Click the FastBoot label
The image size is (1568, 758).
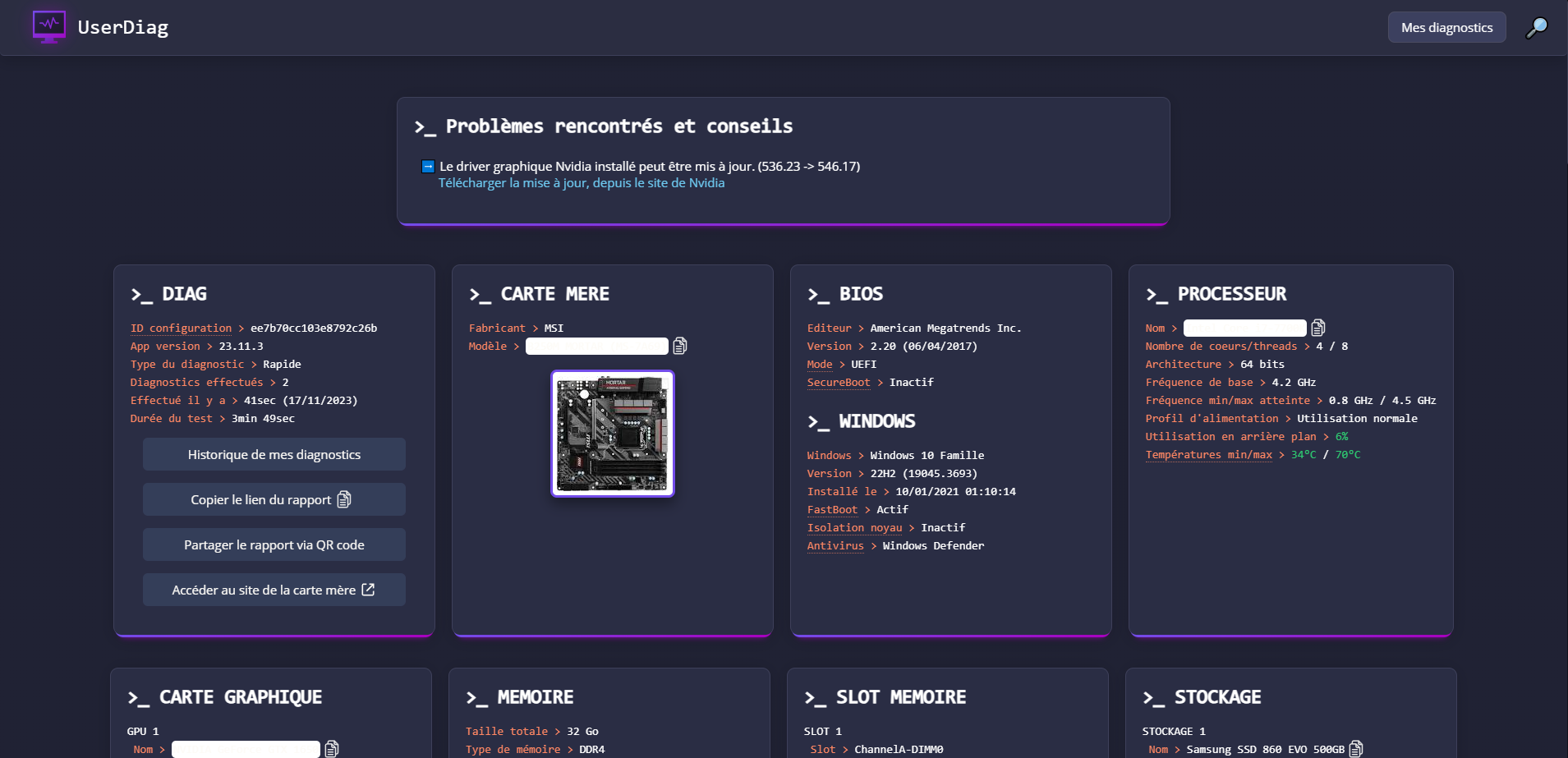pos(832,509)
